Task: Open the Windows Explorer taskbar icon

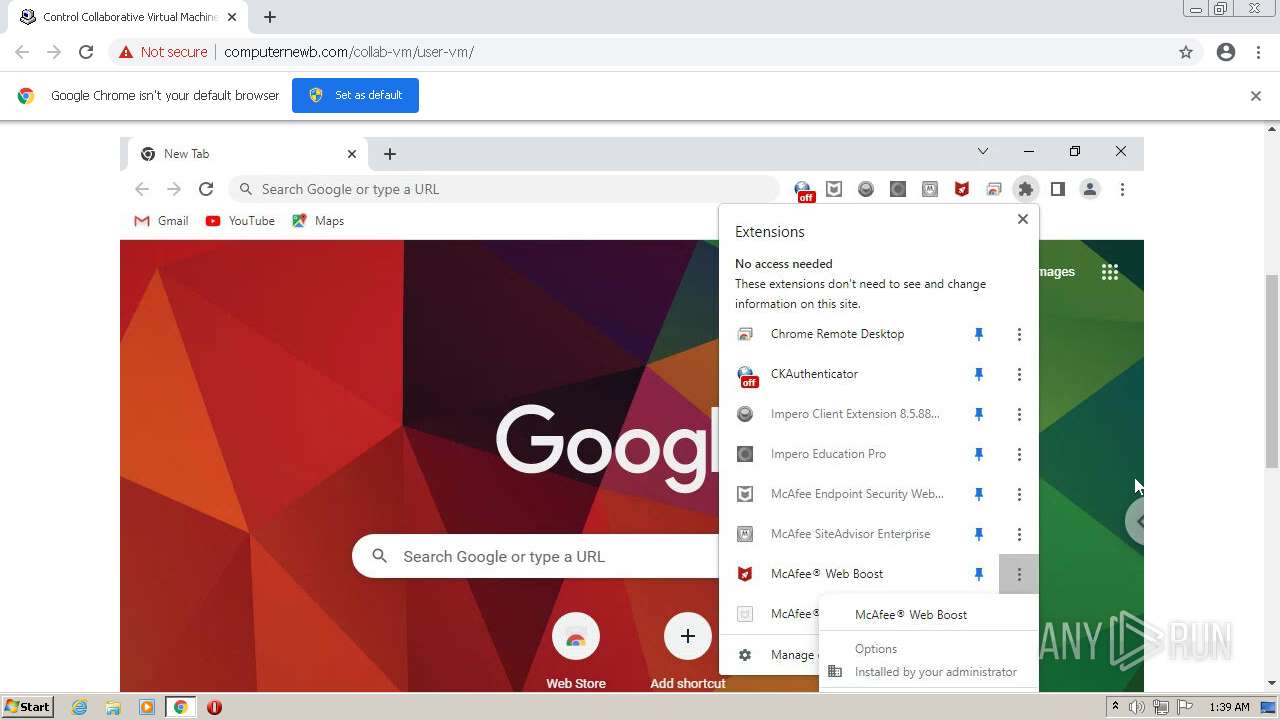Action: 113,707
